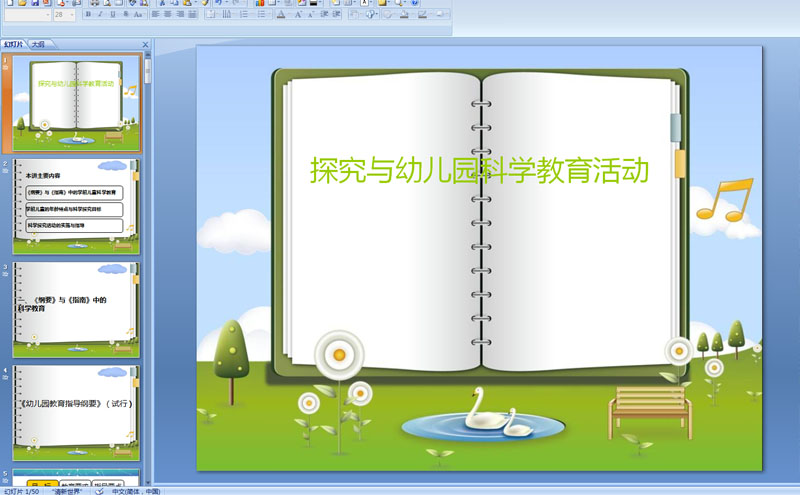Open the Change Case (Aa) option
The image size is (800, 495).
point(138,14)
